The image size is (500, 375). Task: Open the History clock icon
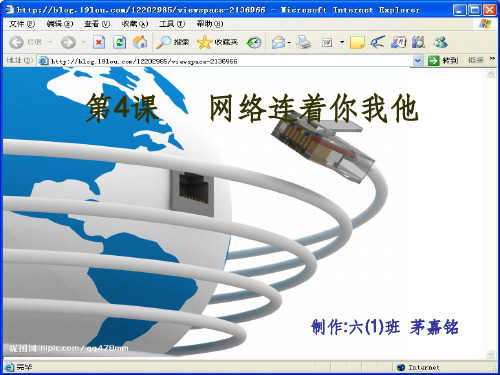(254, 42)
